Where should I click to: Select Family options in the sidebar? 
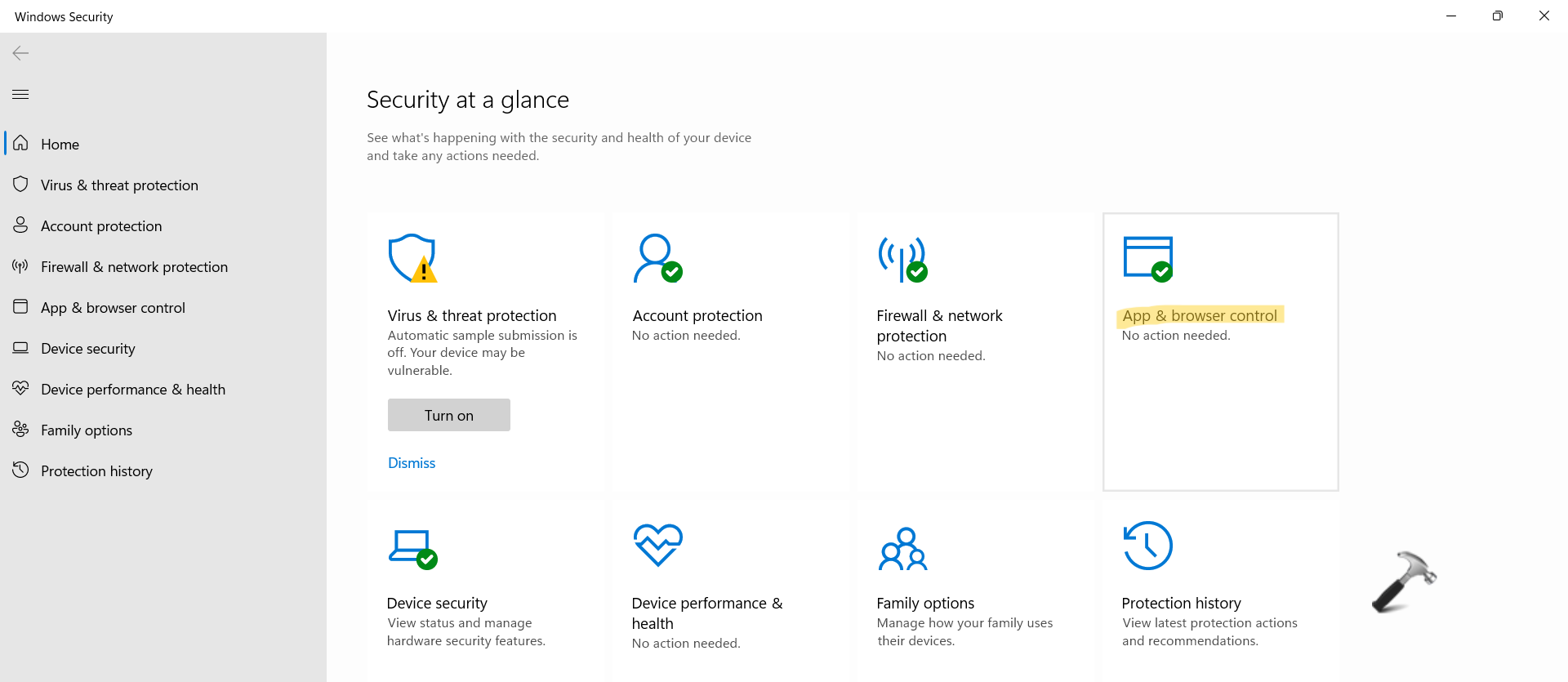coord(87,430)
